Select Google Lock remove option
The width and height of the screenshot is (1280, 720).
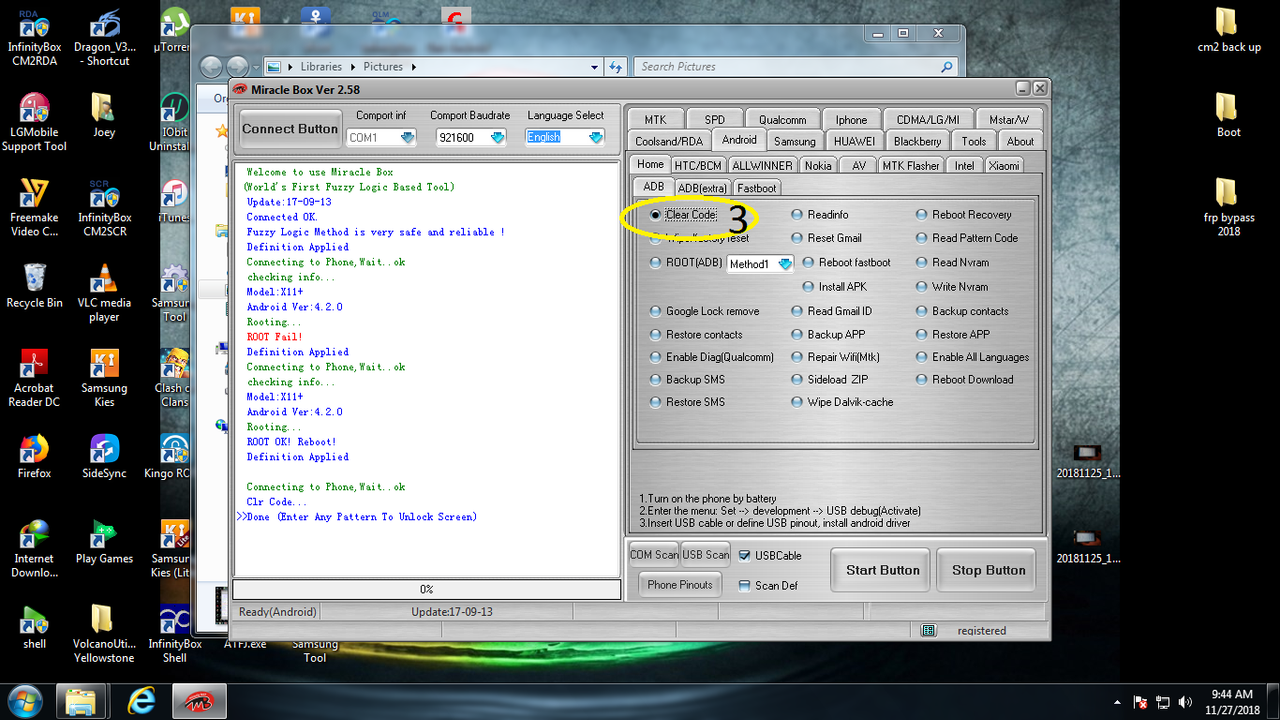(705, 311)
